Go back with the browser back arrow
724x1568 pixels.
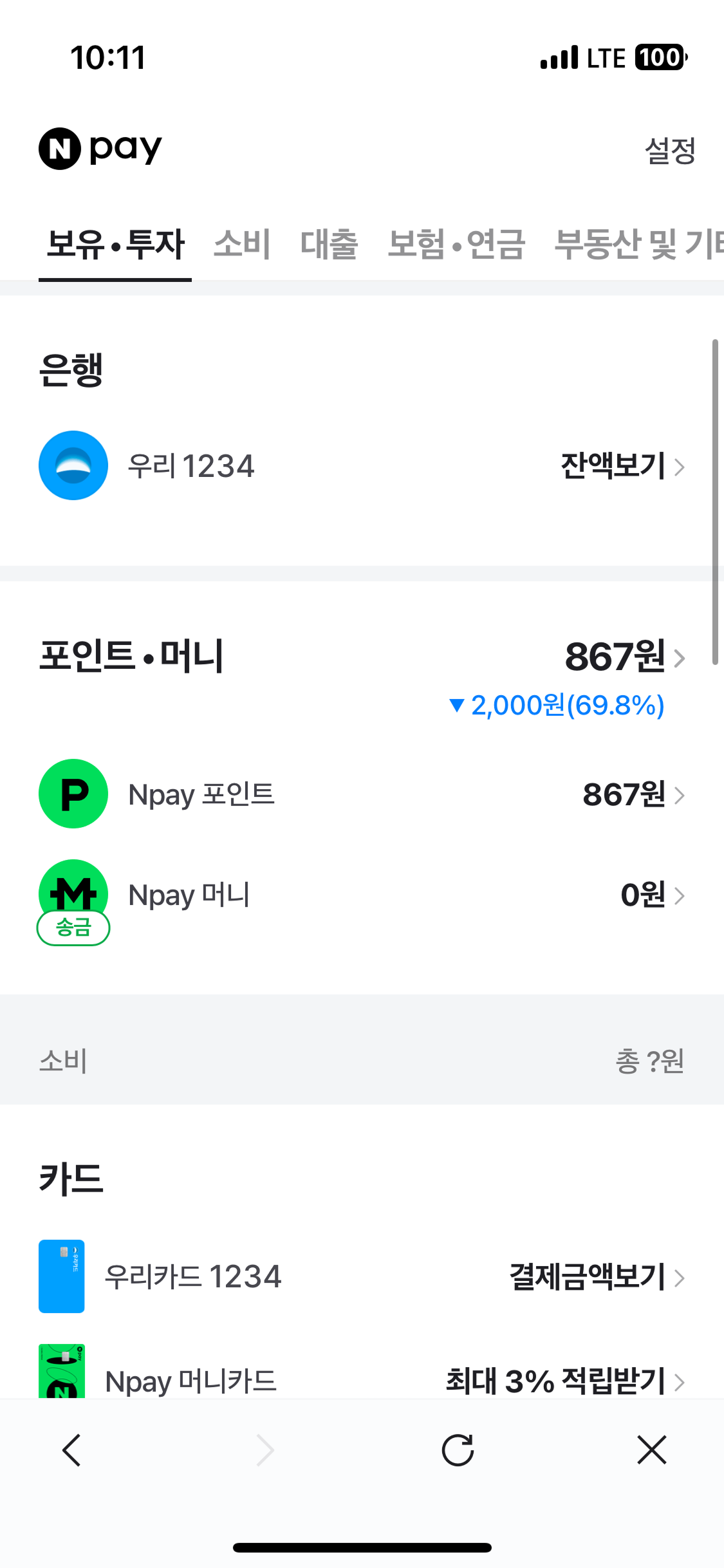coord(71,1450)
